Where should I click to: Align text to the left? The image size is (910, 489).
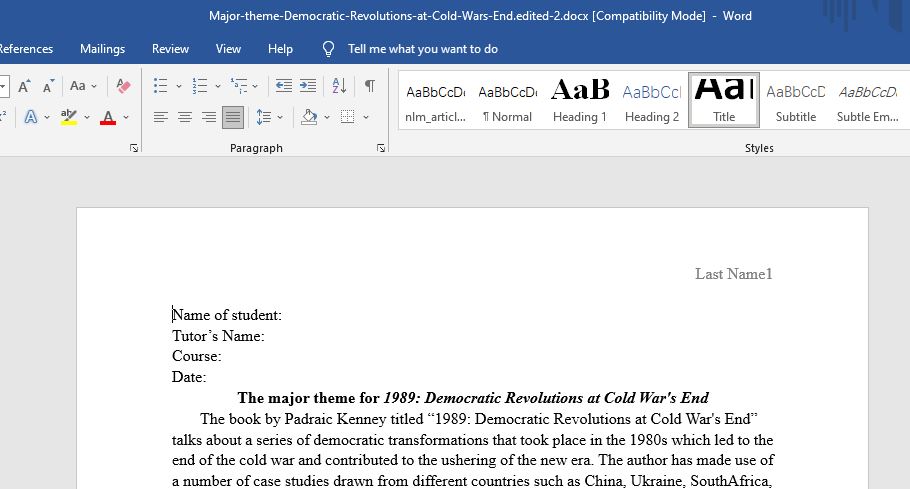click(x=161, y=117)
